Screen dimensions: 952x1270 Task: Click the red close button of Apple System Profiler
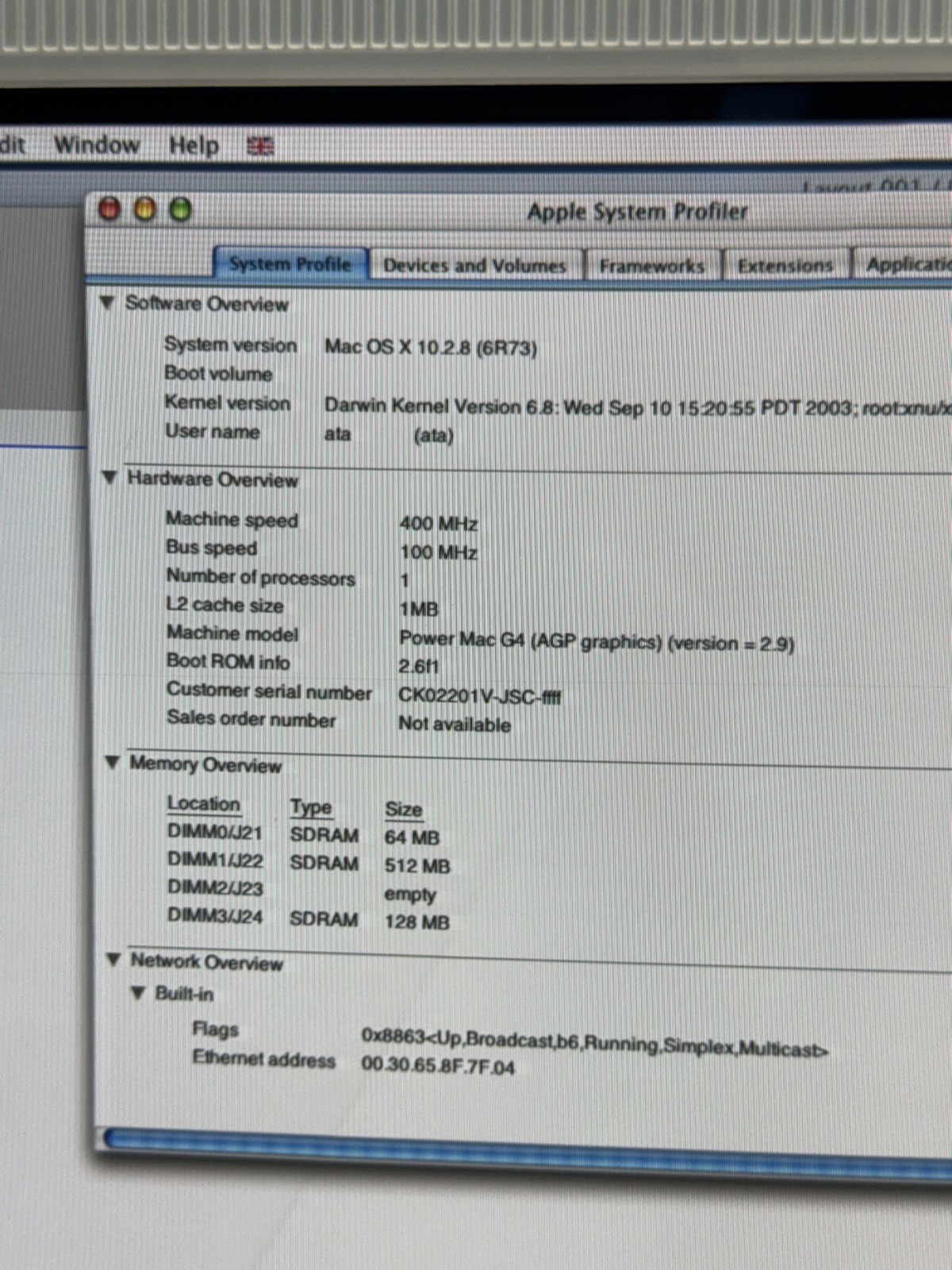pyautogui.click(x=109, y=210)
